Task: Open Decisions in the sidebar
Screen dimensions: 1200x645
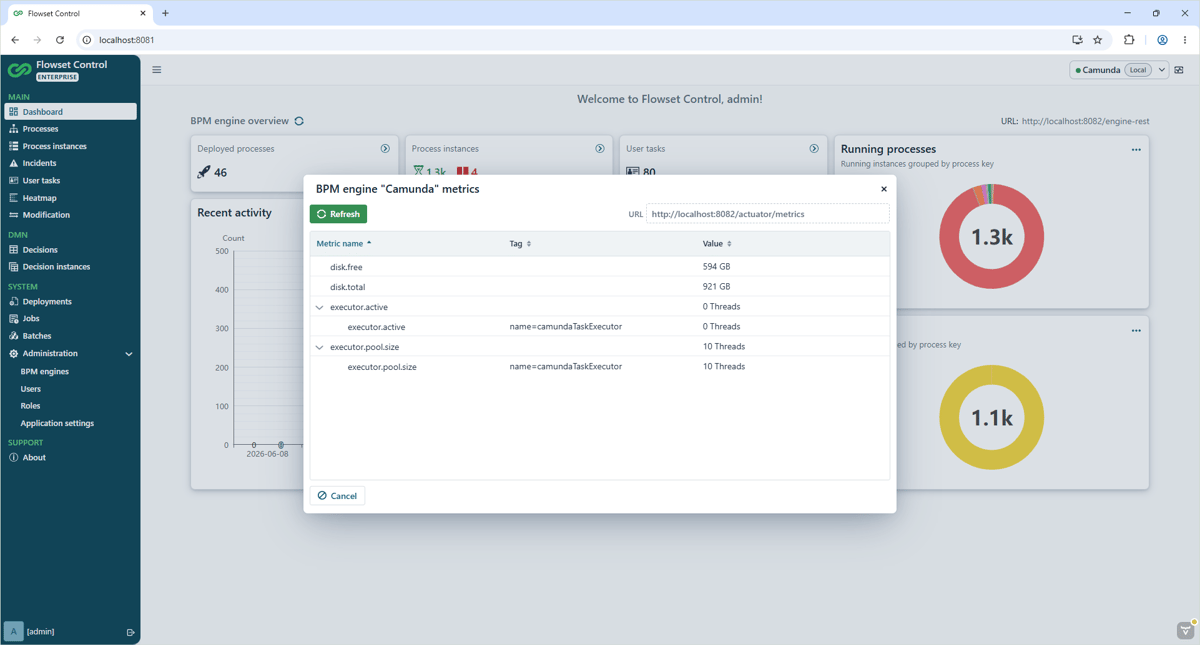Action: [70, 250]
